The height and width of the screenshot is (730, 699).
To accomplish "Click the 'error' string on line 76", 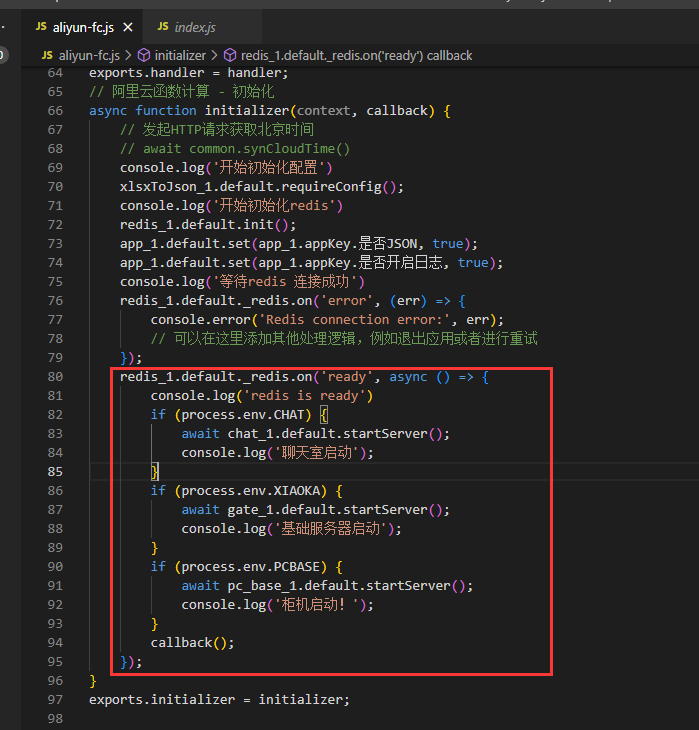I will 347,301.
